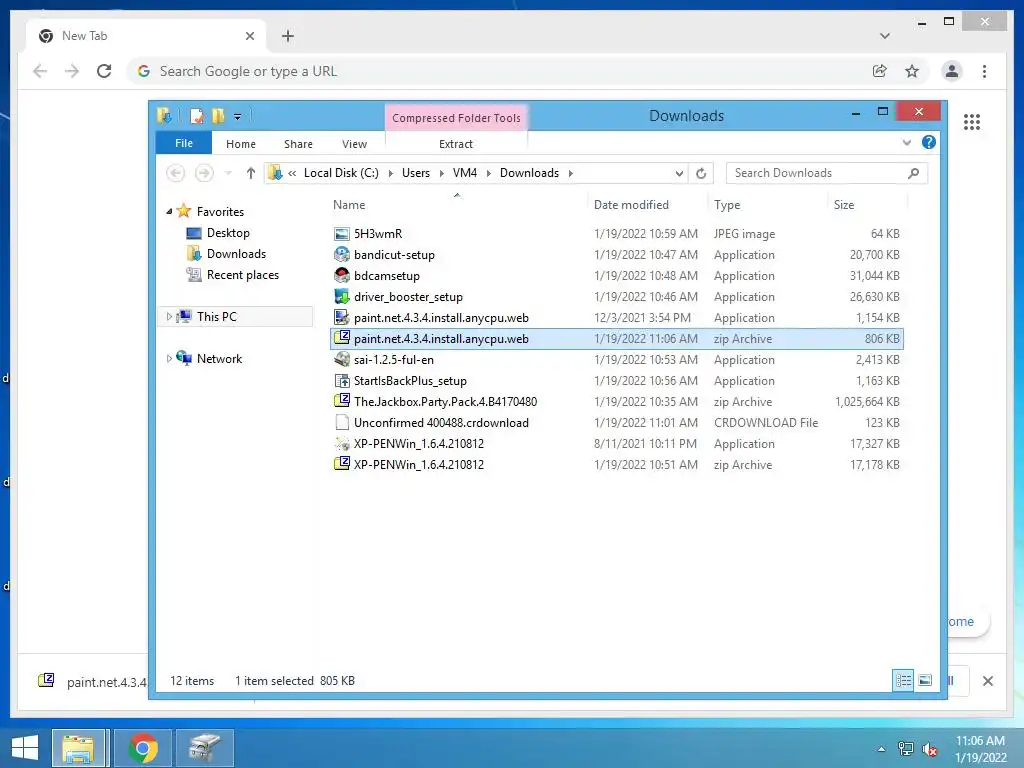Open the Windows Start button

(x=25, y=748)
